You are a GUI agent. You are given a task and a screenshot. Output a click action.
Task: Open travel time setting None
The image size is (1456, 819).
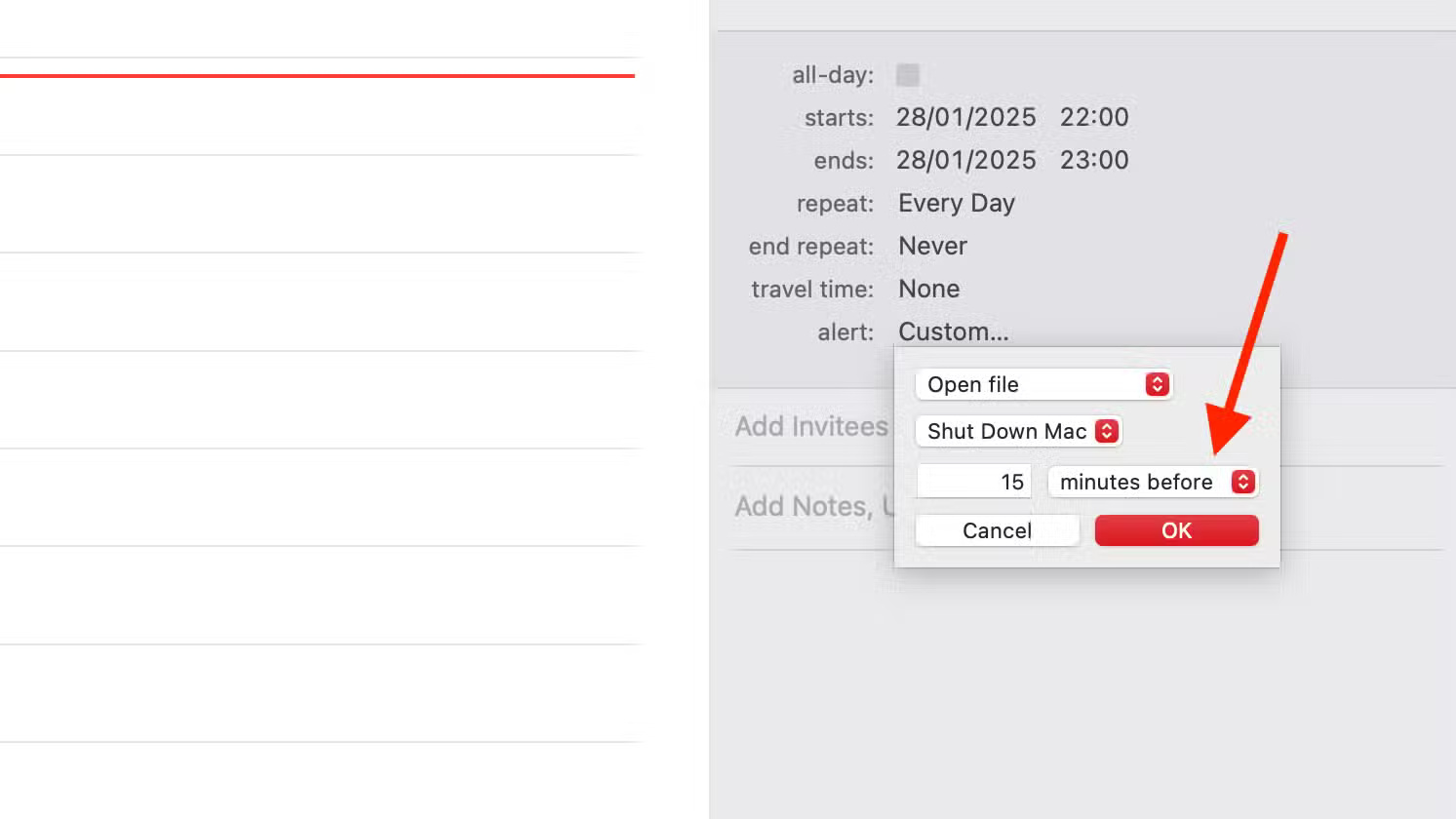coord(928,289)
